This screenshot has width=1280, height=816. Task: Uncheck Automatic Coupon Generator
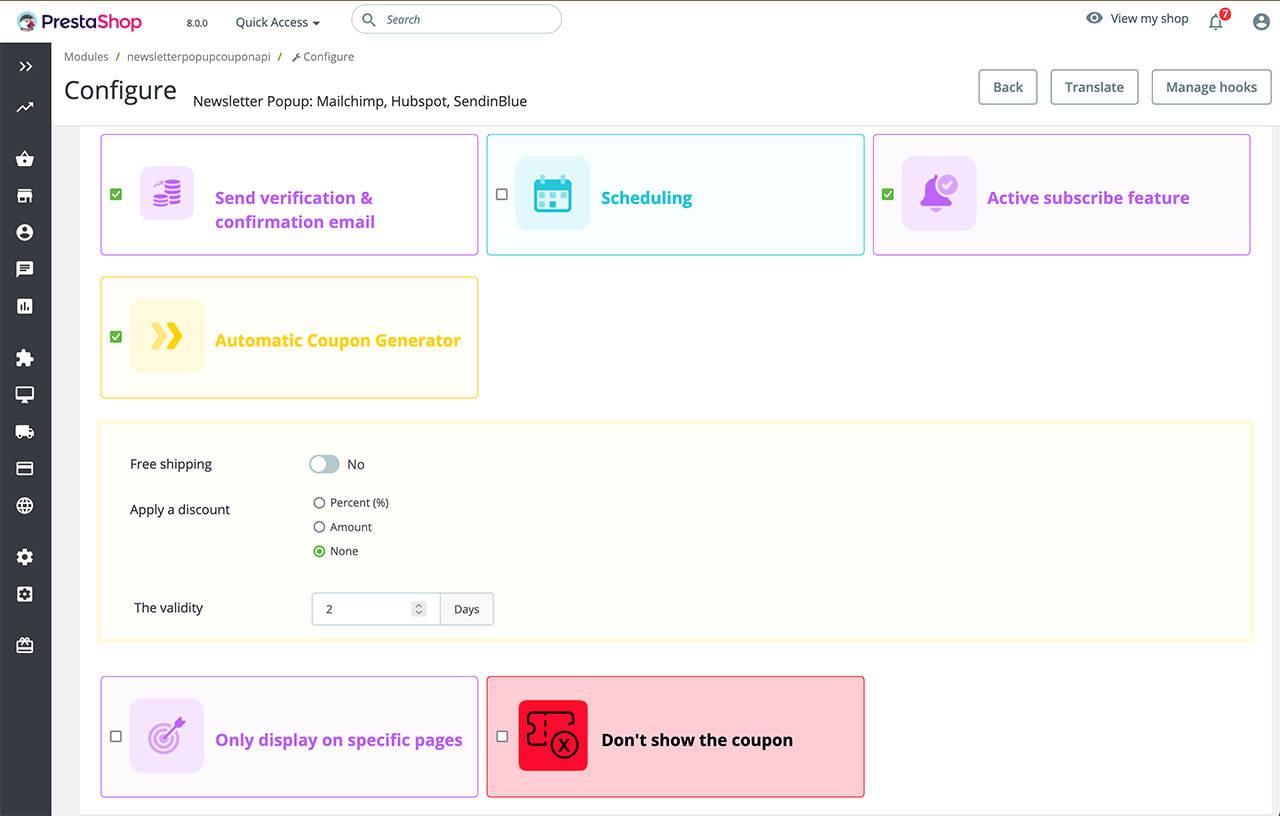tap(116, 337)
